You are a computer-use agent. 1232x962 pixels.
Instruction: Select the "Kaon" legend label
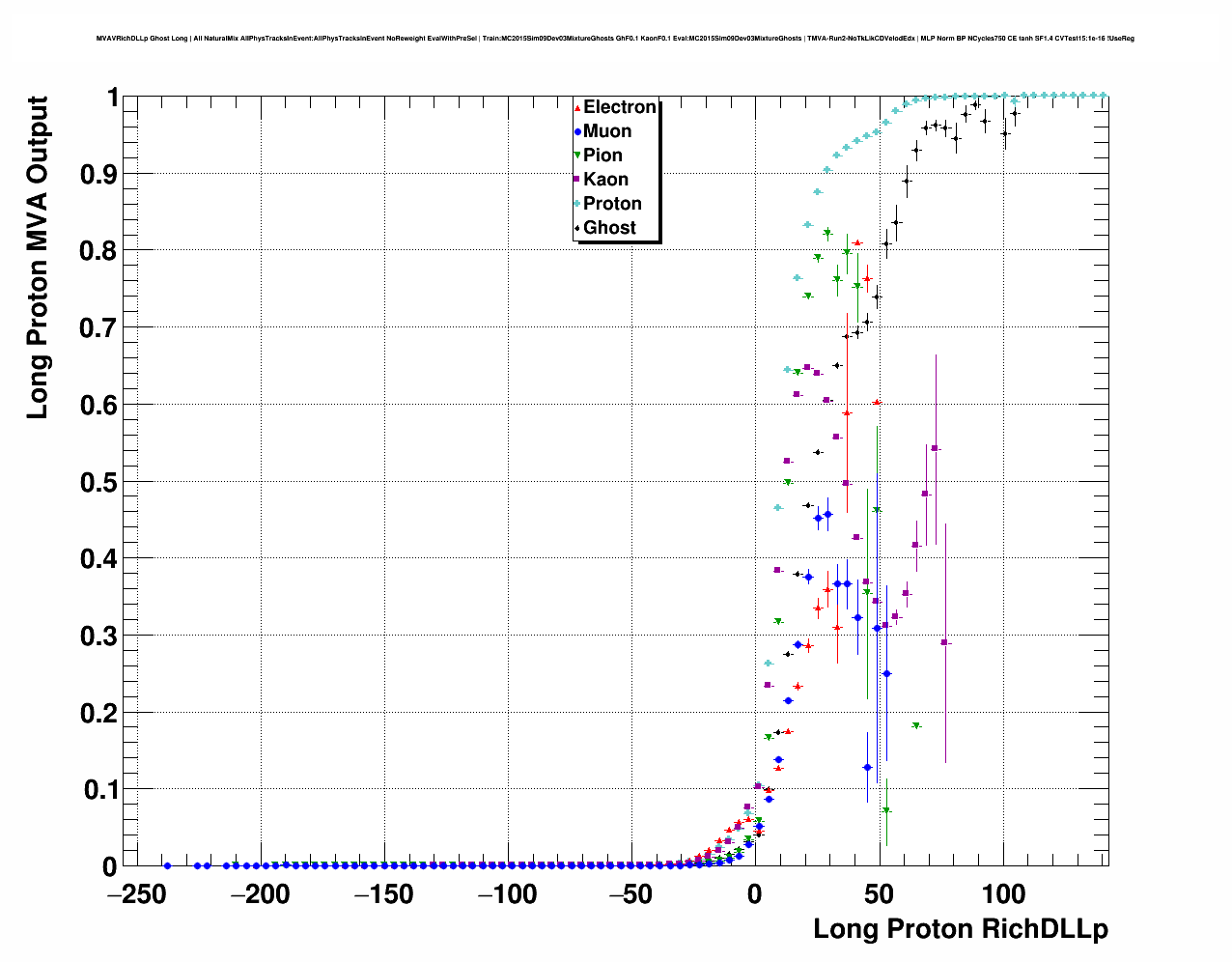coord(605,180)
